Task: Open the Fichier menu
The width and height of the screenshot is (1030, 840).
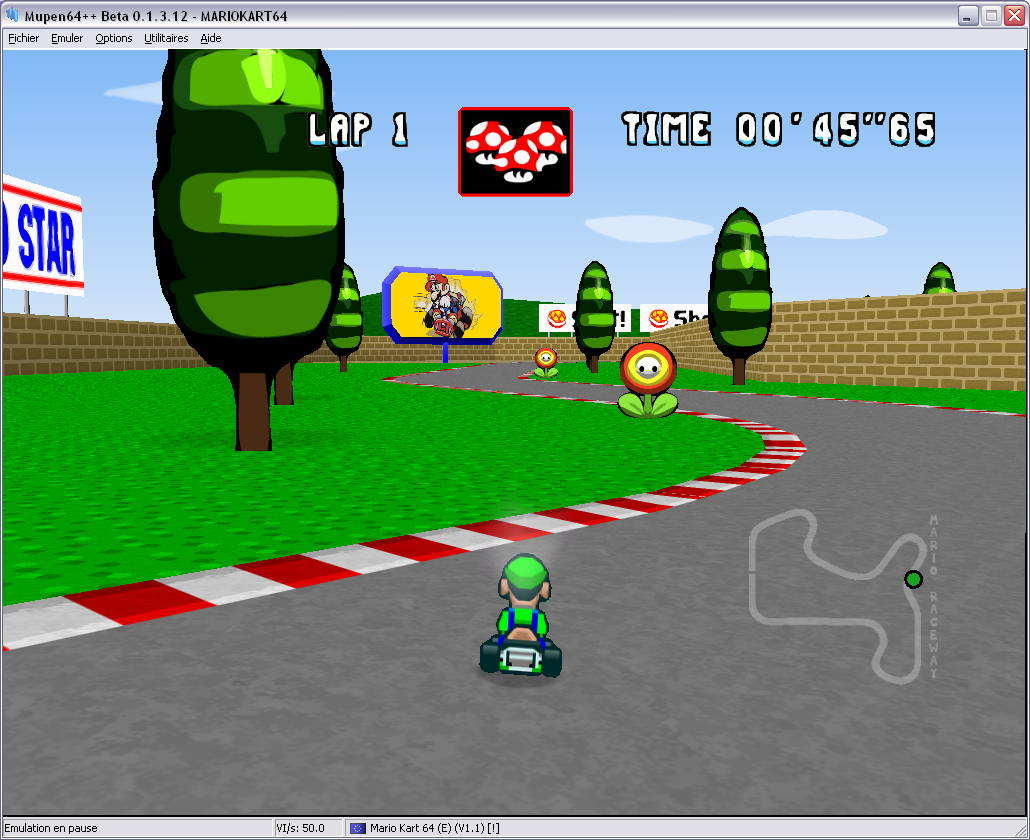Action: pyautogui.click(x=23, y=38)
